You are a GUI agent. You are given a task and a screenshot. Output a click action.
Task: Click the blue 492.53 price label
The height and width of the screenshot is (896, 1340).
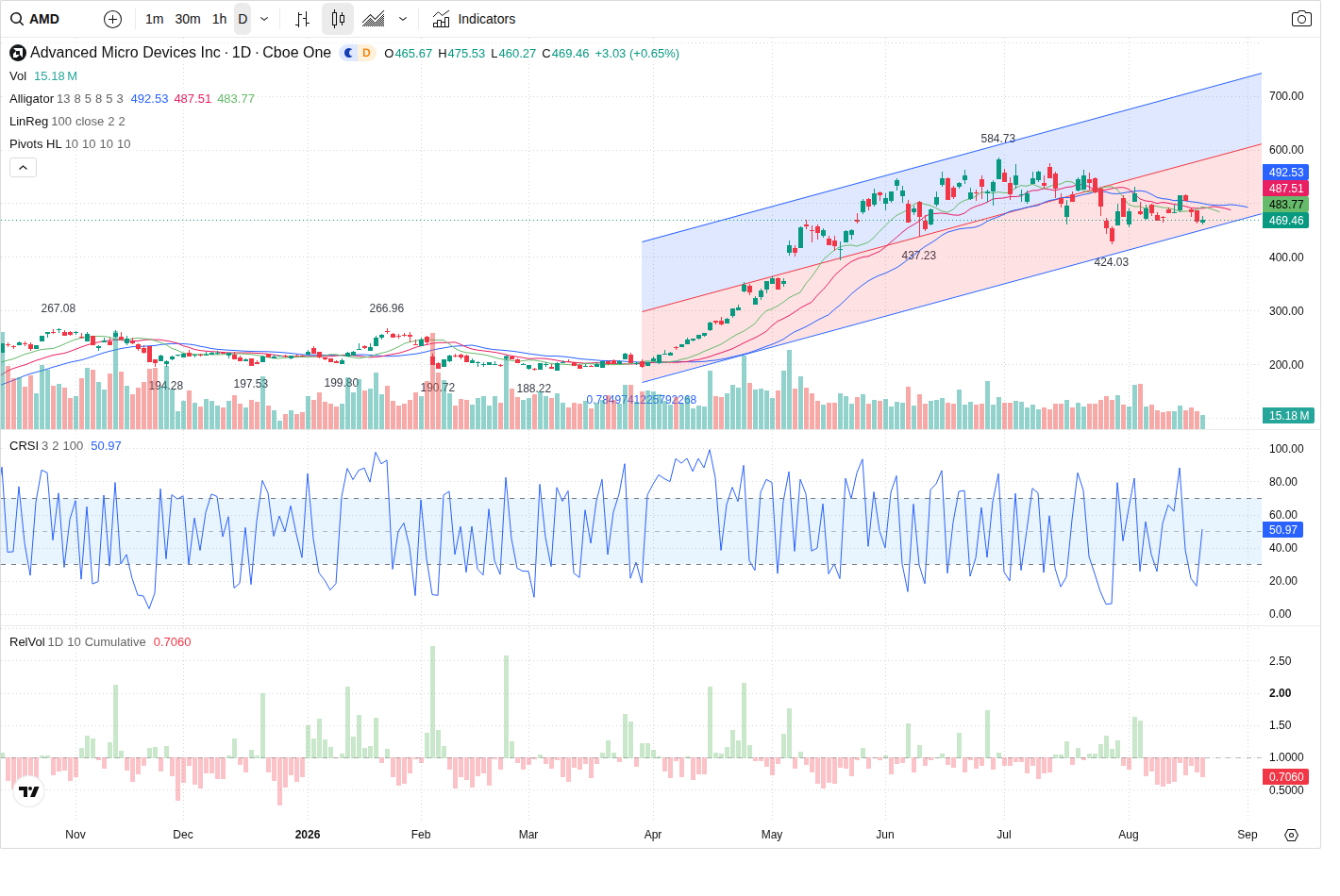point(1285,173)
